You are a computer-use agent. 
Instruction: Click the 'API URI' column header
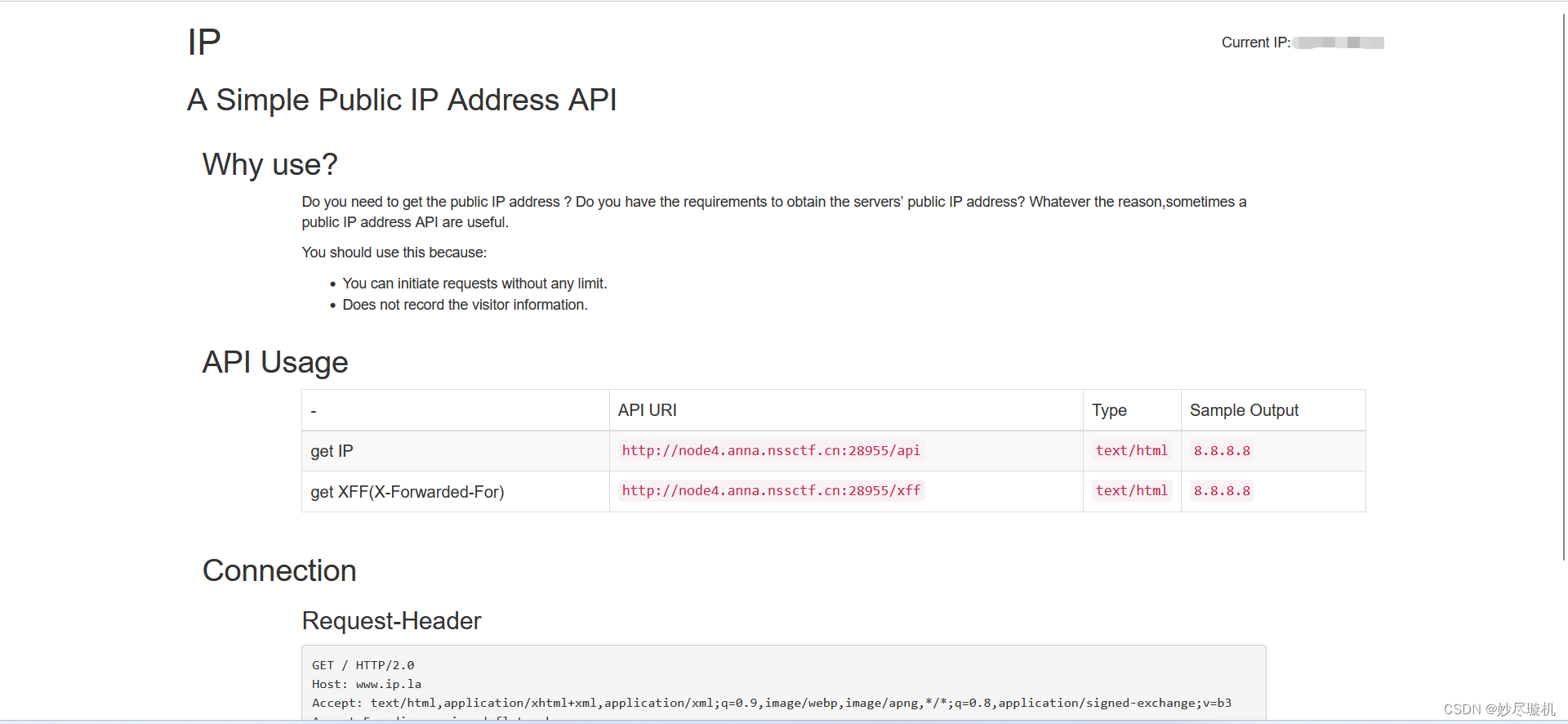coord(647,410)
